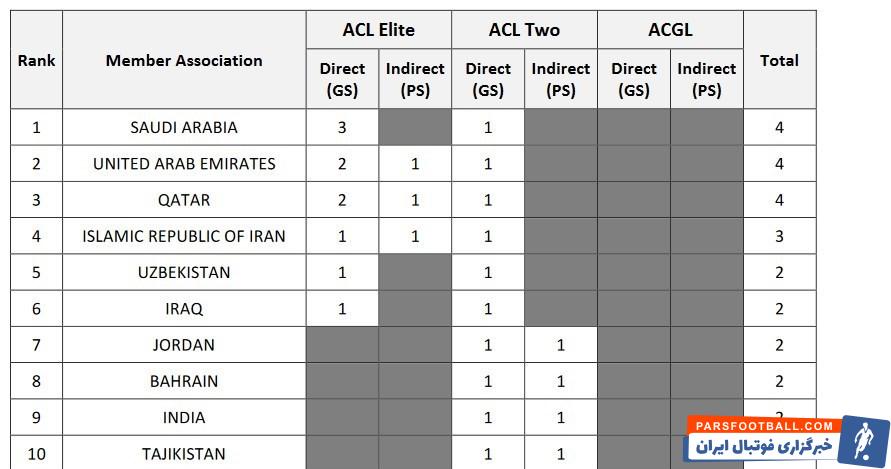This screenshot has width=891, height=469.
Task: Select the ACGL column header
Action: click(x=670, y=30)
